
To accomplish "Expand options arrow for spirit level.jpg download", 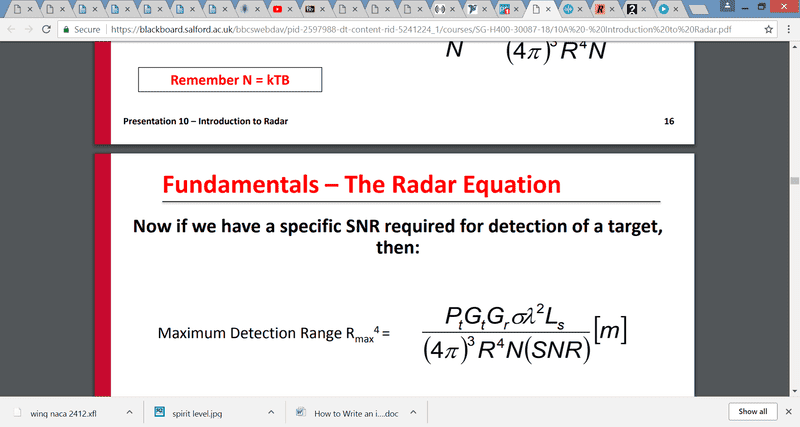I will click(272, 411).
